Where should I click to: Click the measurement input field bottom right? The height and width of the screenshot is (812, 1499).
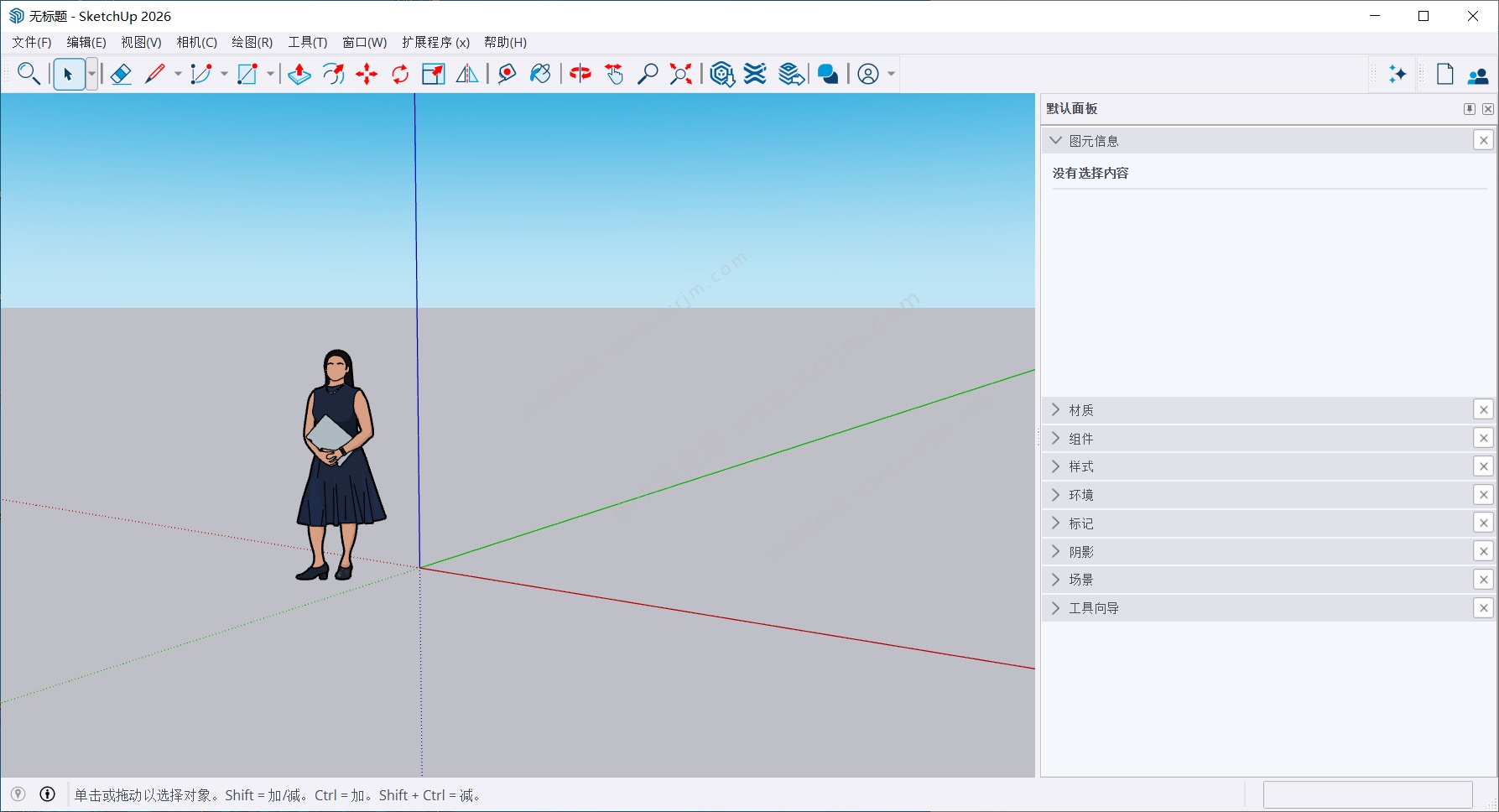click(x=1368, y=794)
